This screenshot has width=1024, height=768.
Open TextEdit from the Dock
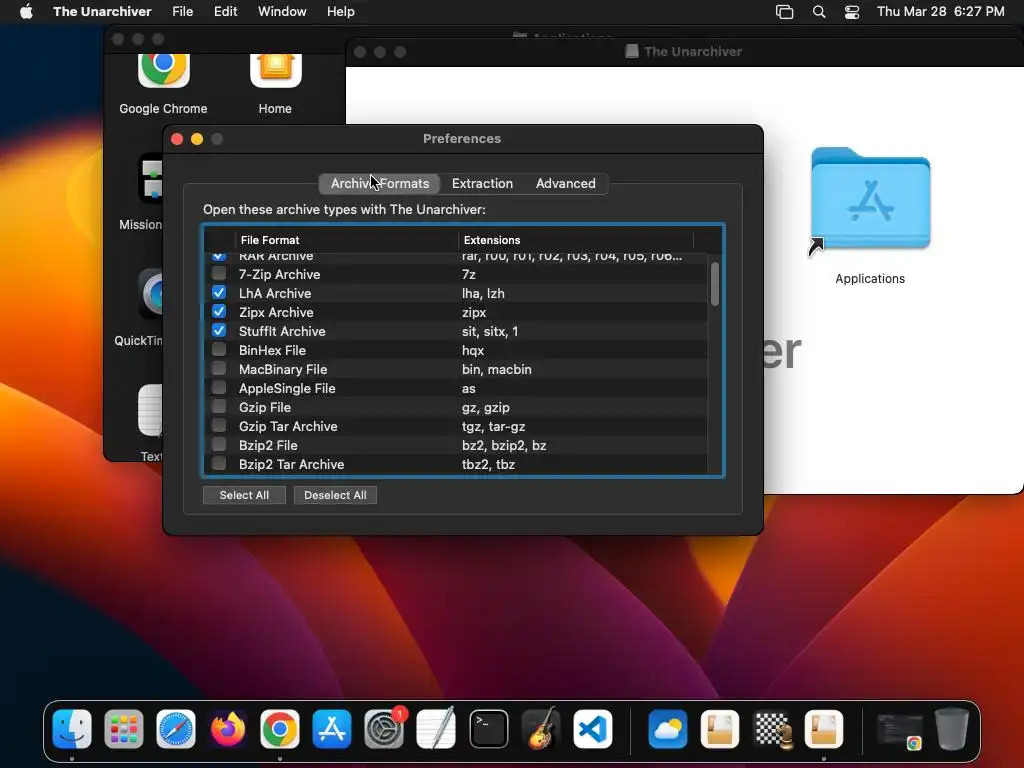point(436,728)
